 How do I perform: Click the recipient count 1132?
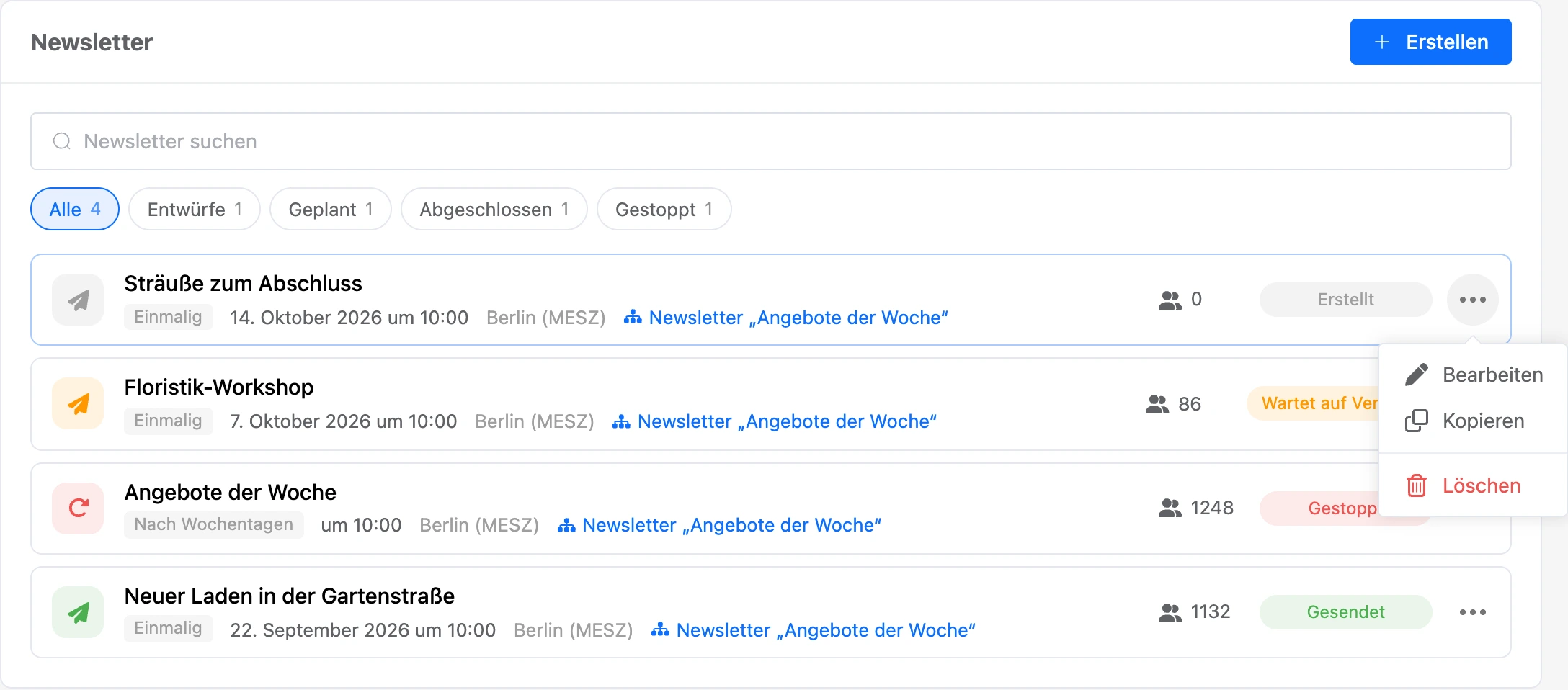coord(1211,611)
